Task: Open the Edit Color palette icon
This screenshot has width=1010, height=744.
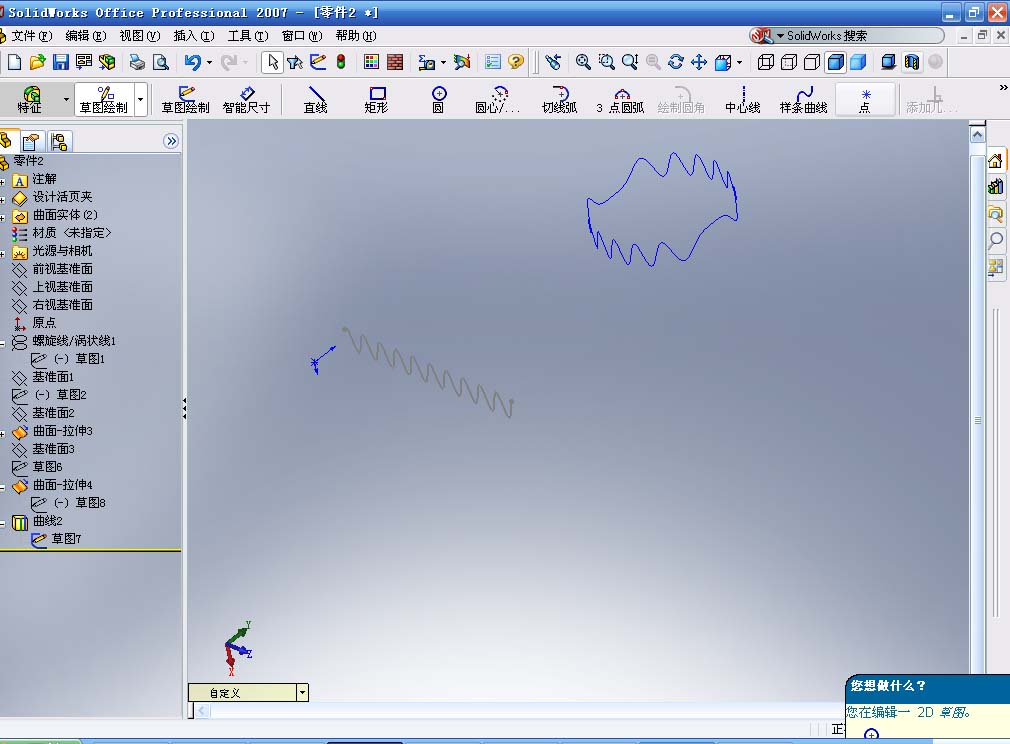Action: coord(372,62)
